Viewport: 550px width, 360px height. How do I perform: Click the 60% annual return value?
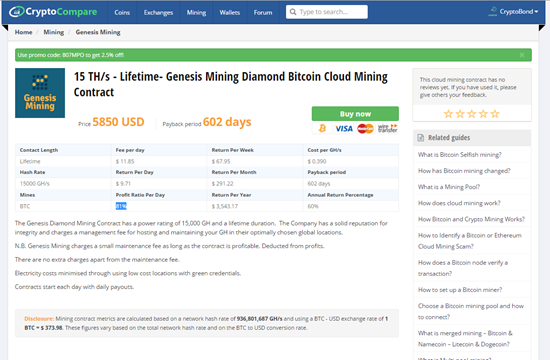[x=313, y=206]
